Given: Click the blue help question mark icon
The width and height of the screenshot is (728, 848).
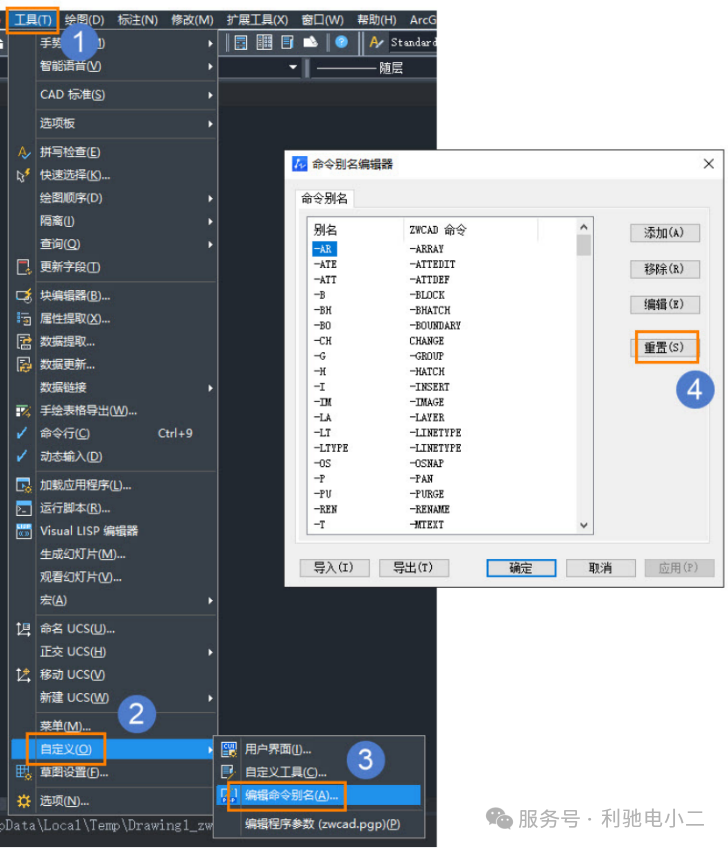Looking at the screenshot, I should (341, 42).
